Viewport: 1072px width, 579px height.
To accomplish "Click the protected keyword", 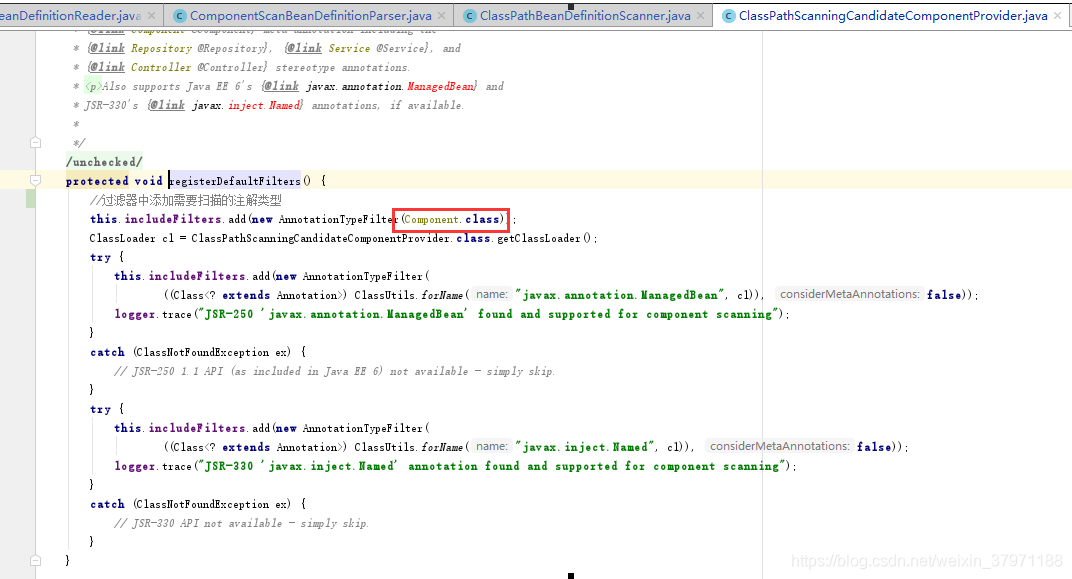I will [97, 181].
